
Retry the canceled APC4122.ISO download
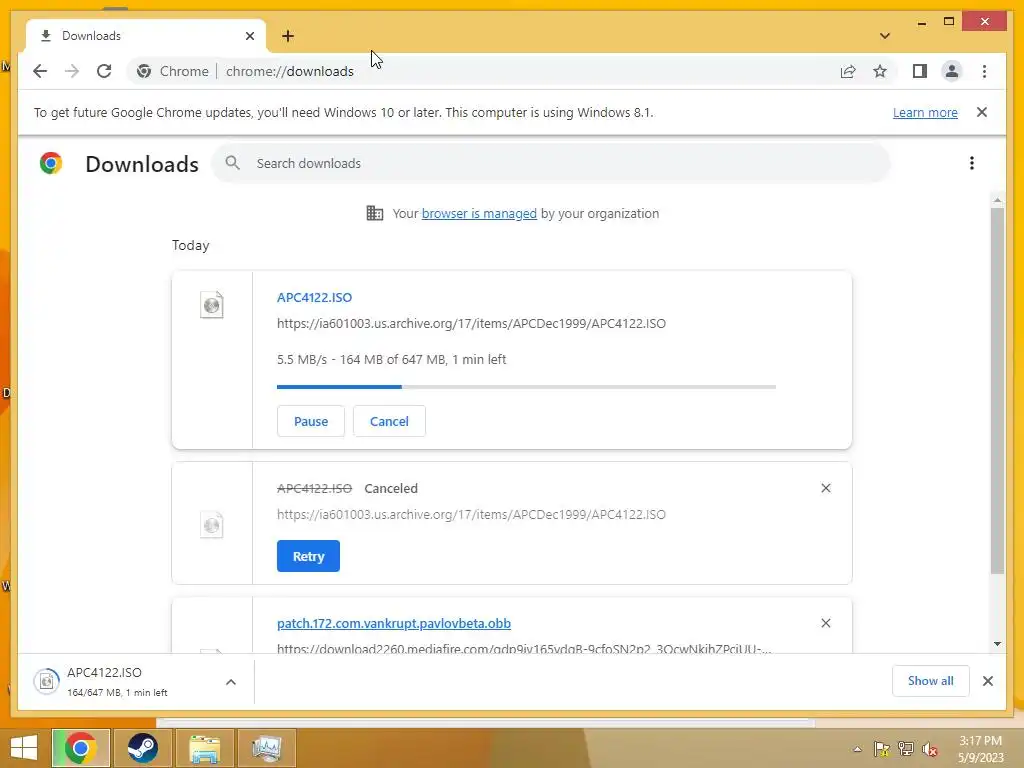point(308,556)
